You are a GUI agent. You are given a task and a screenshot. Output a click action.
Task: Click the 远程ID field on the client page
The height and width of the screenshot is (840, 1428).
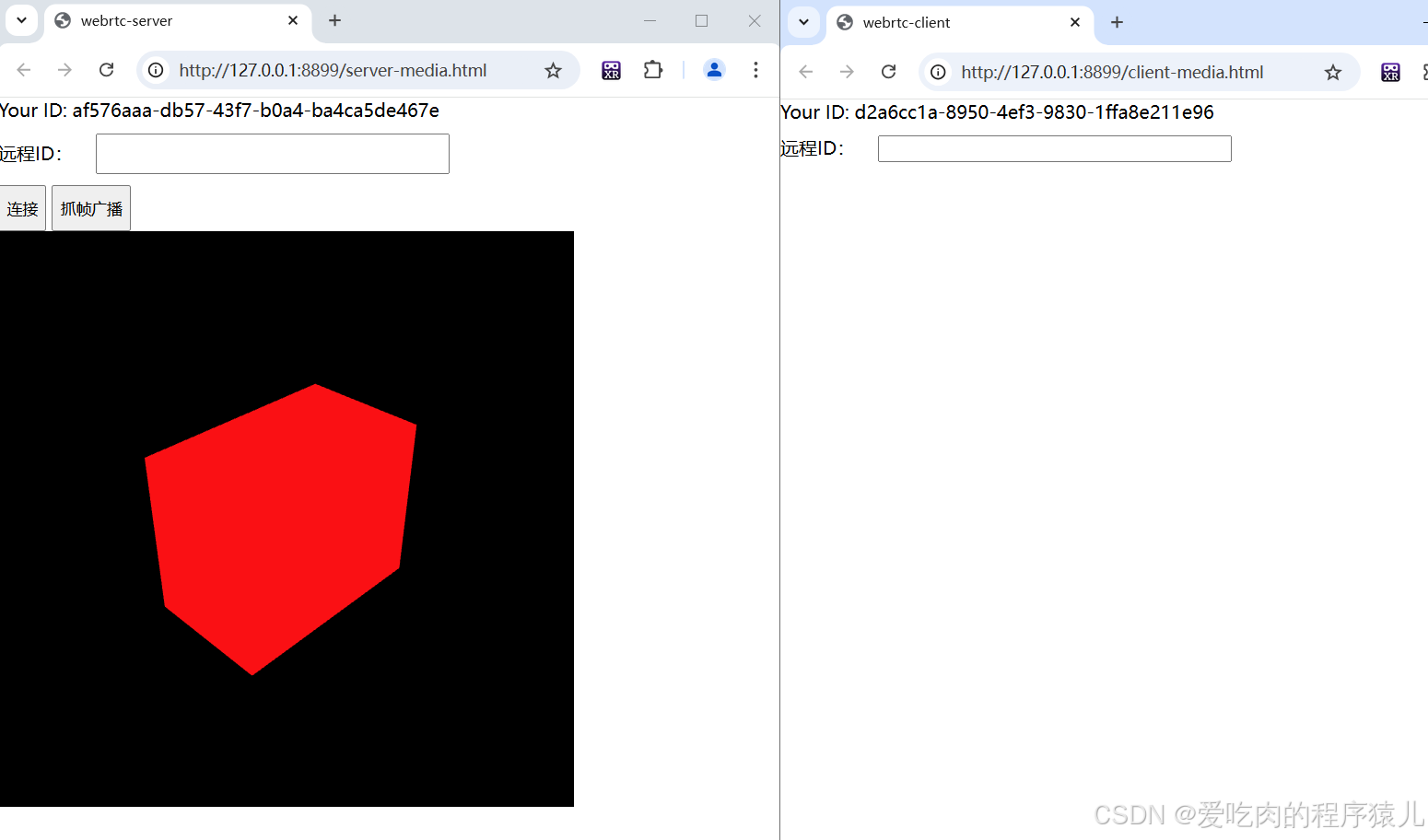pos(1055,148)
